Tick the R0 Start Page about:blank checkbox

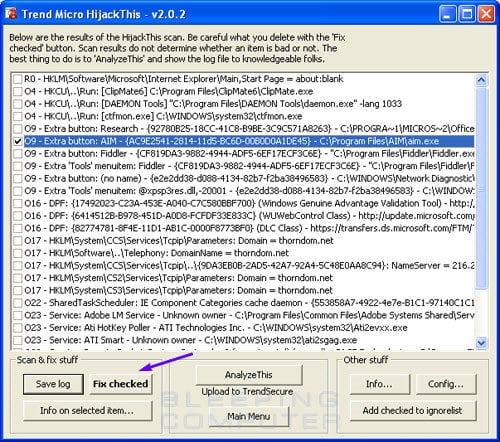(18, 80)
